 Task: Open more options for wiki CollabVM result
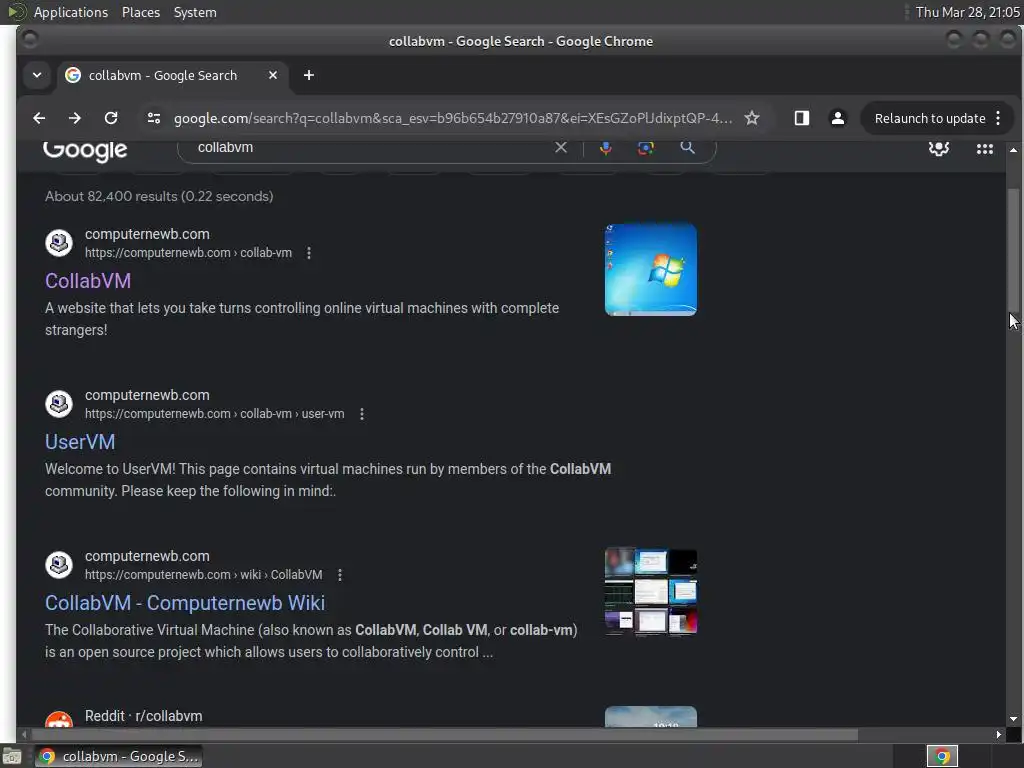pos(340,575)
